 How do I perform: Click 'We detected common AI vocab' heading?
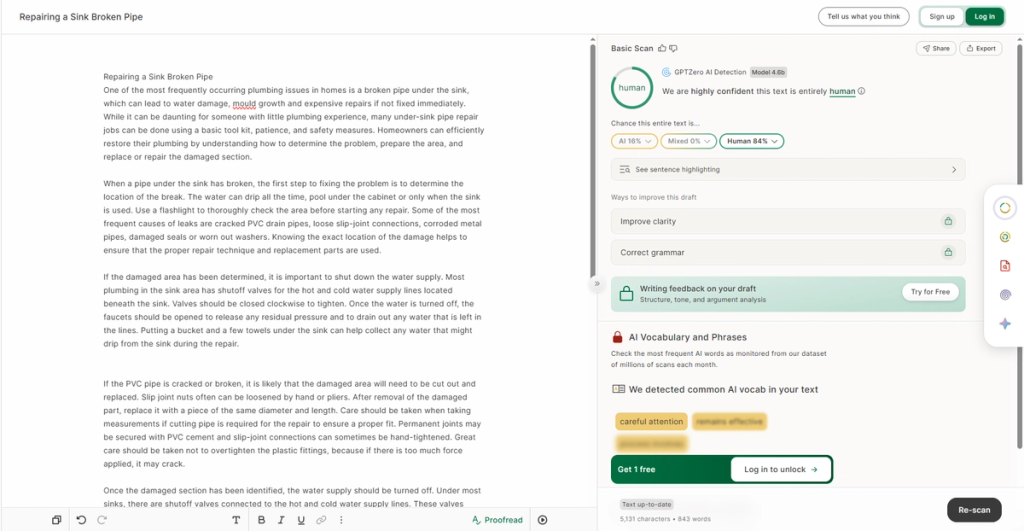coord(723,389)
